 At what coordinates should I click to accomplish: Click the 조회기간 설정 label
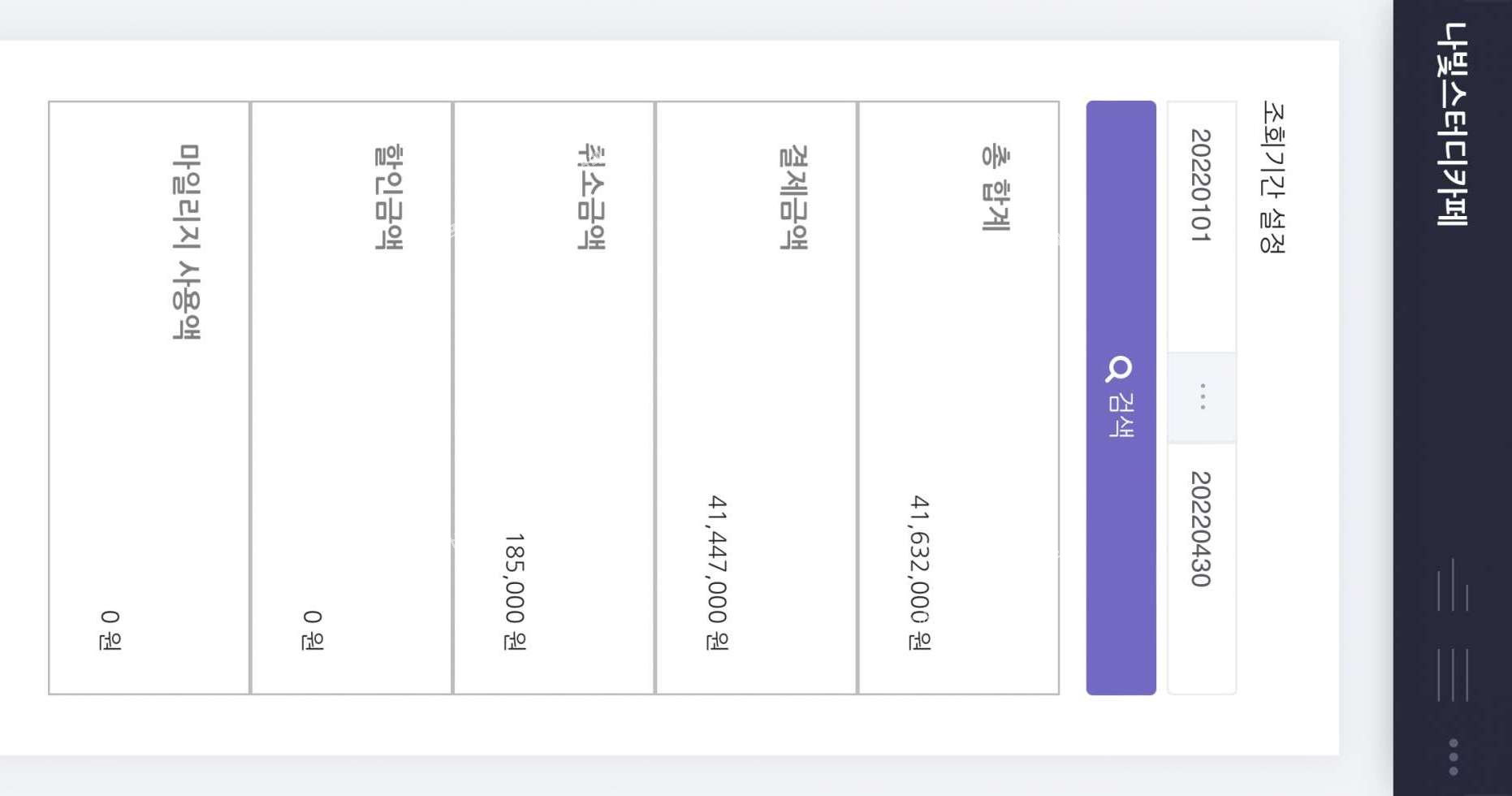(x=1272, y=177)
